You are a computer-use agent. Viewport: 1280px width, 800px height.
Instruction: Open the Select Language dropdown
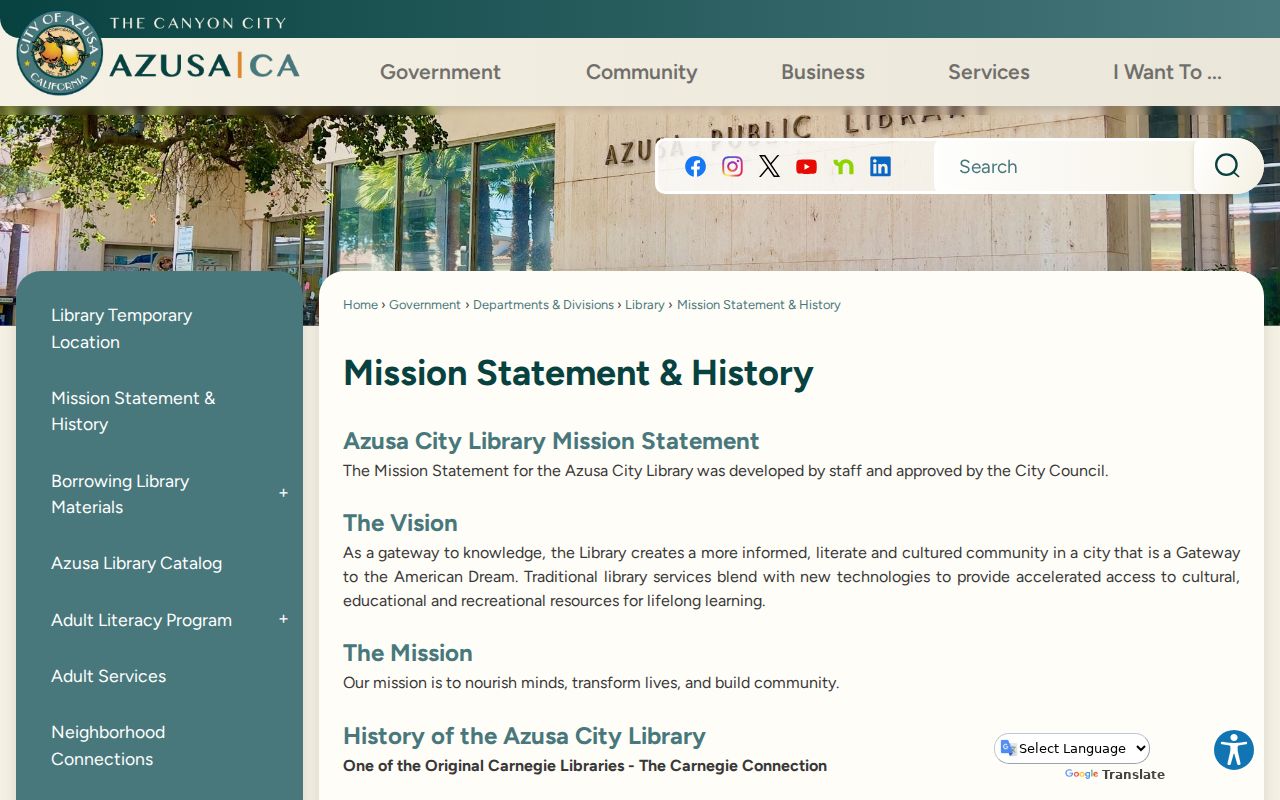coord(1072,748)
